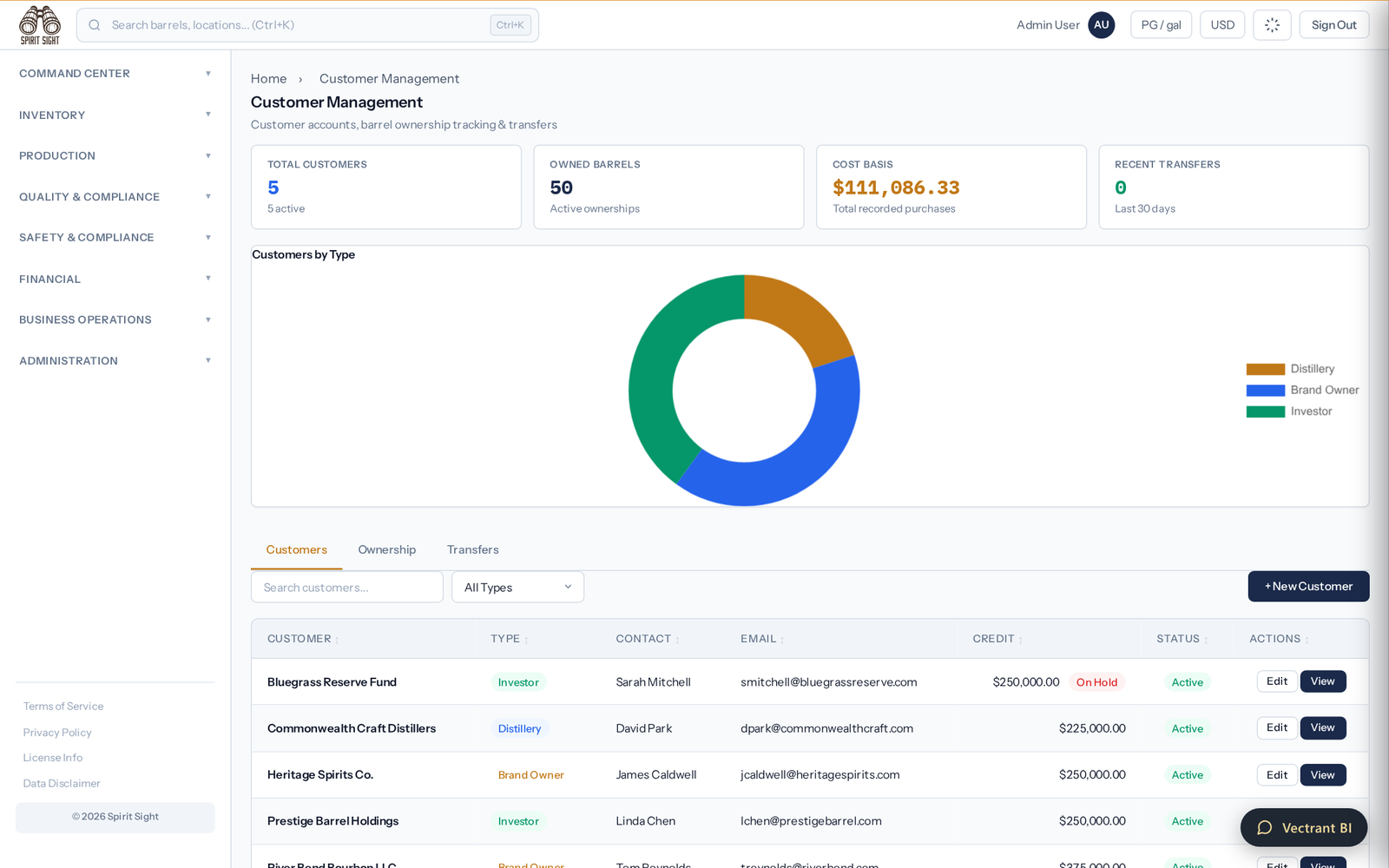
Task: Open Data Disclaimer link
Action: 62,783
